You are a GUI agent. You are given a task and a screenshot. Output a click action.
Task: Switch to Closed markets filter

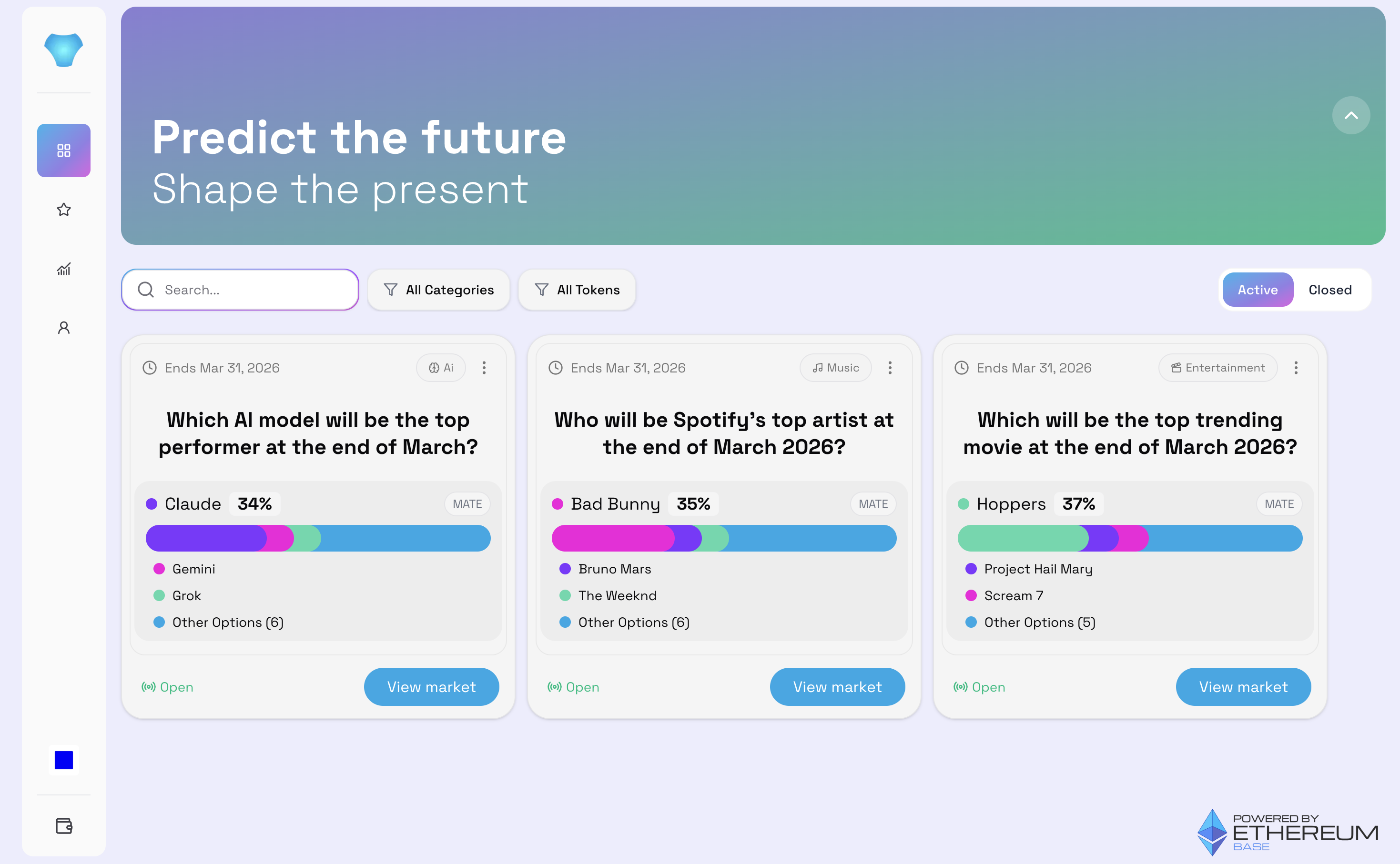coord(1329,290)
